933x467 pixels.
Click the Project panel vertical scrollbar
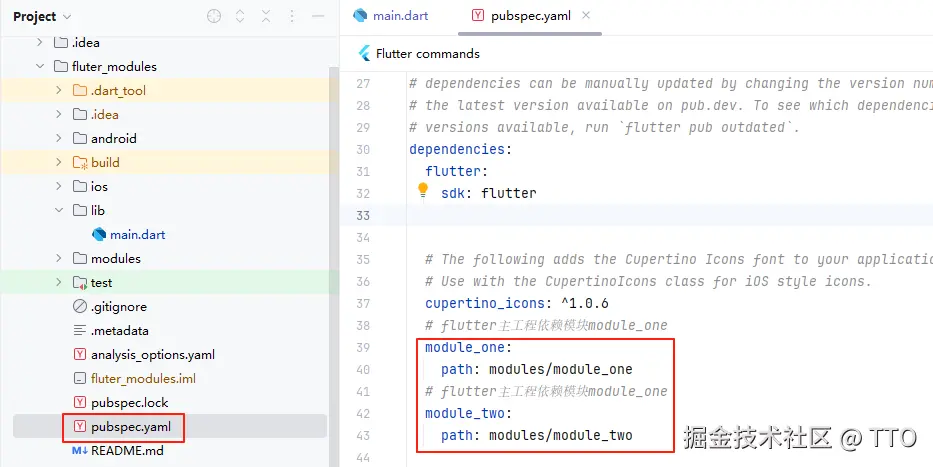point(334,267)
